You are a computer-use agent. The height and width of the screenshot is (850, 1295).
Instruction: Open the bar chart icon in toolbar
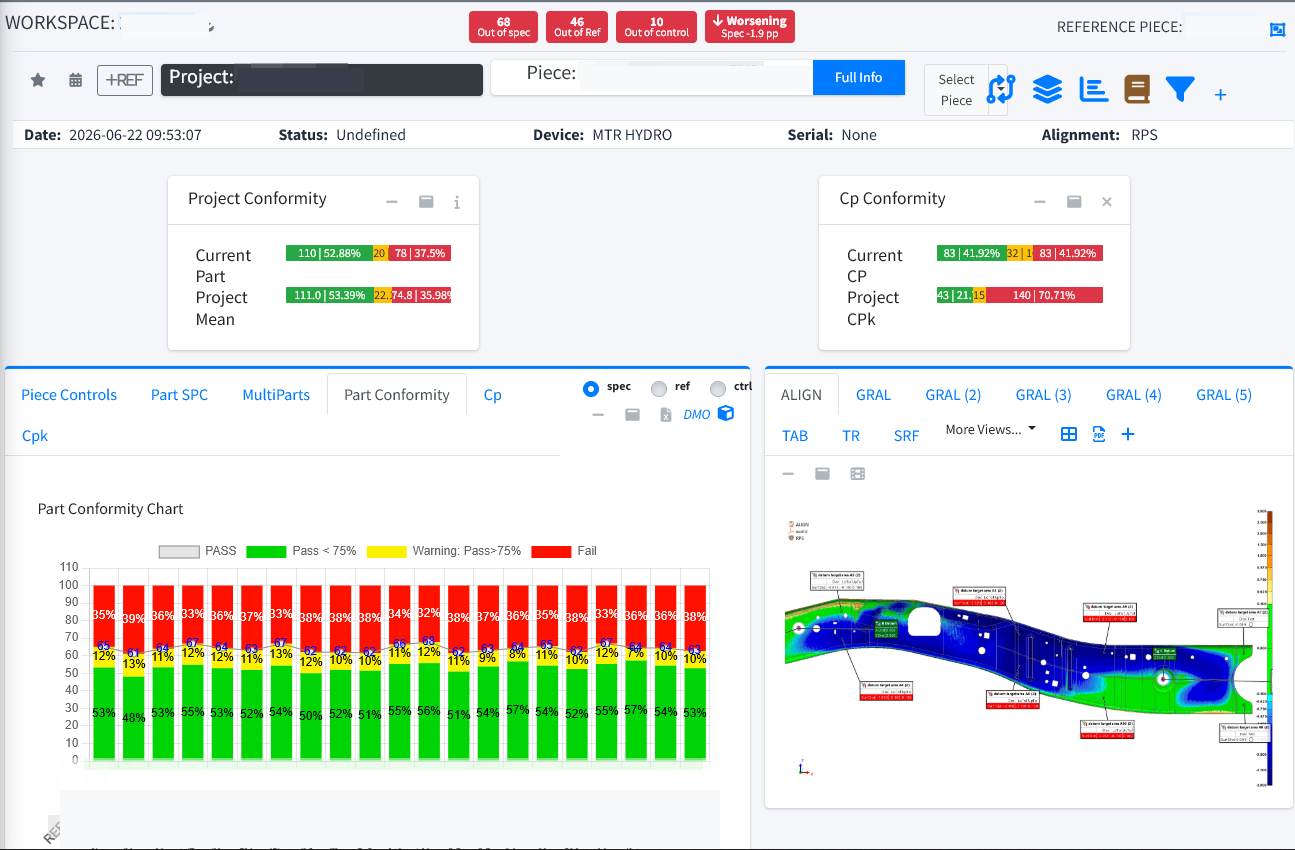pyautogui.click(x=1094, y=90)
